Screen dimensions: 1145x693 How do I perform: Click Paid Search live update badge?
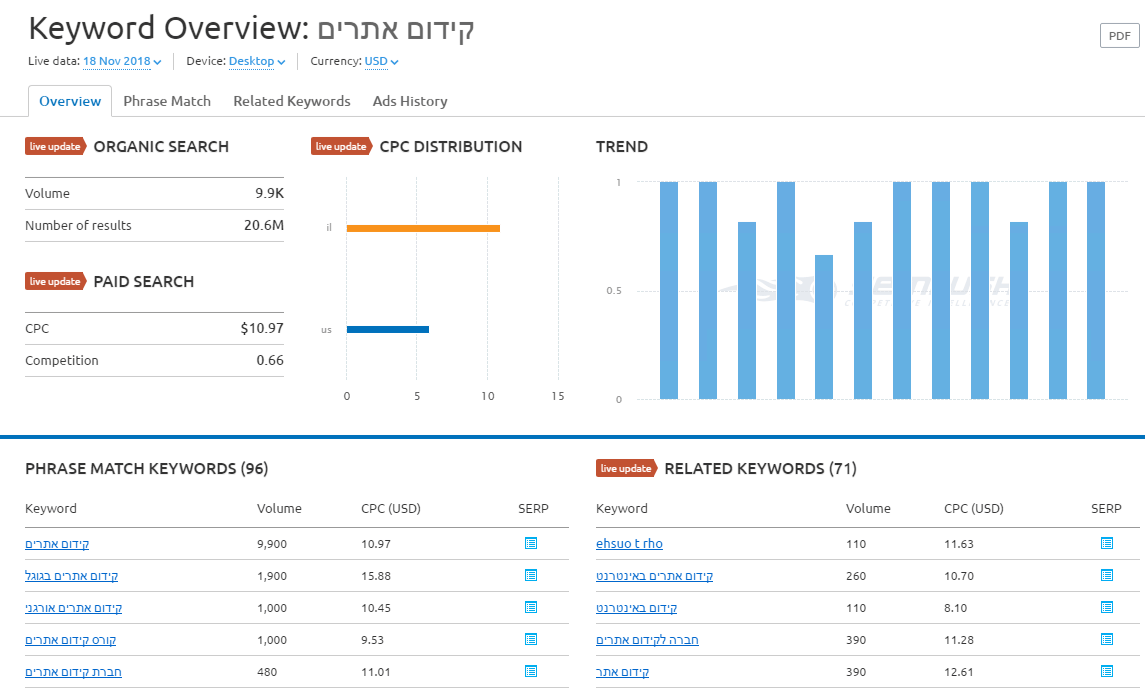(55, 282)
